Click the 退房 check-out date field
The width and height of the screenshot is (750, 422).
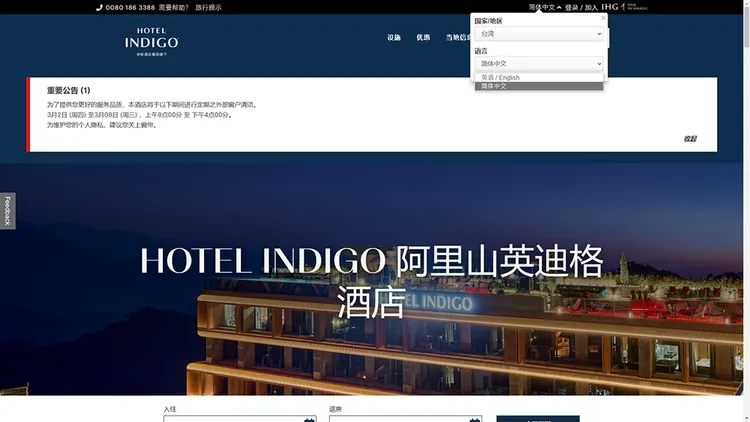(405, 419)
